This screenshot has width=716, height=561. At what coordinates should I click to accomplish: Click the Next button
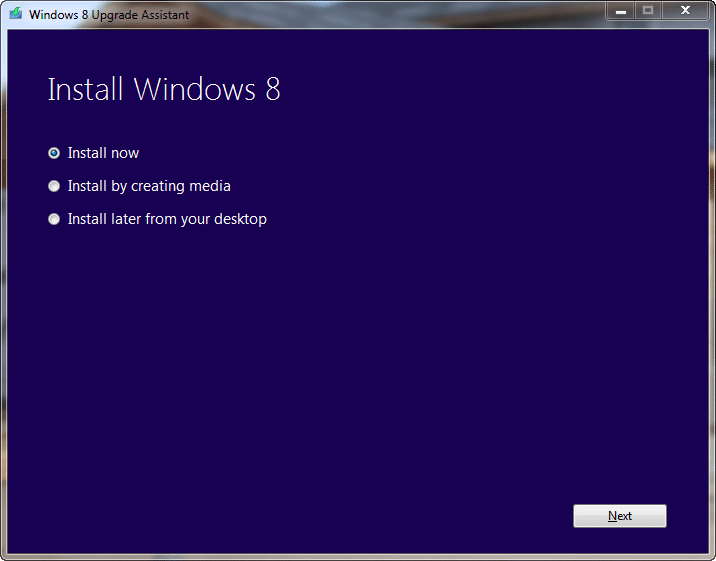(620, 516)
